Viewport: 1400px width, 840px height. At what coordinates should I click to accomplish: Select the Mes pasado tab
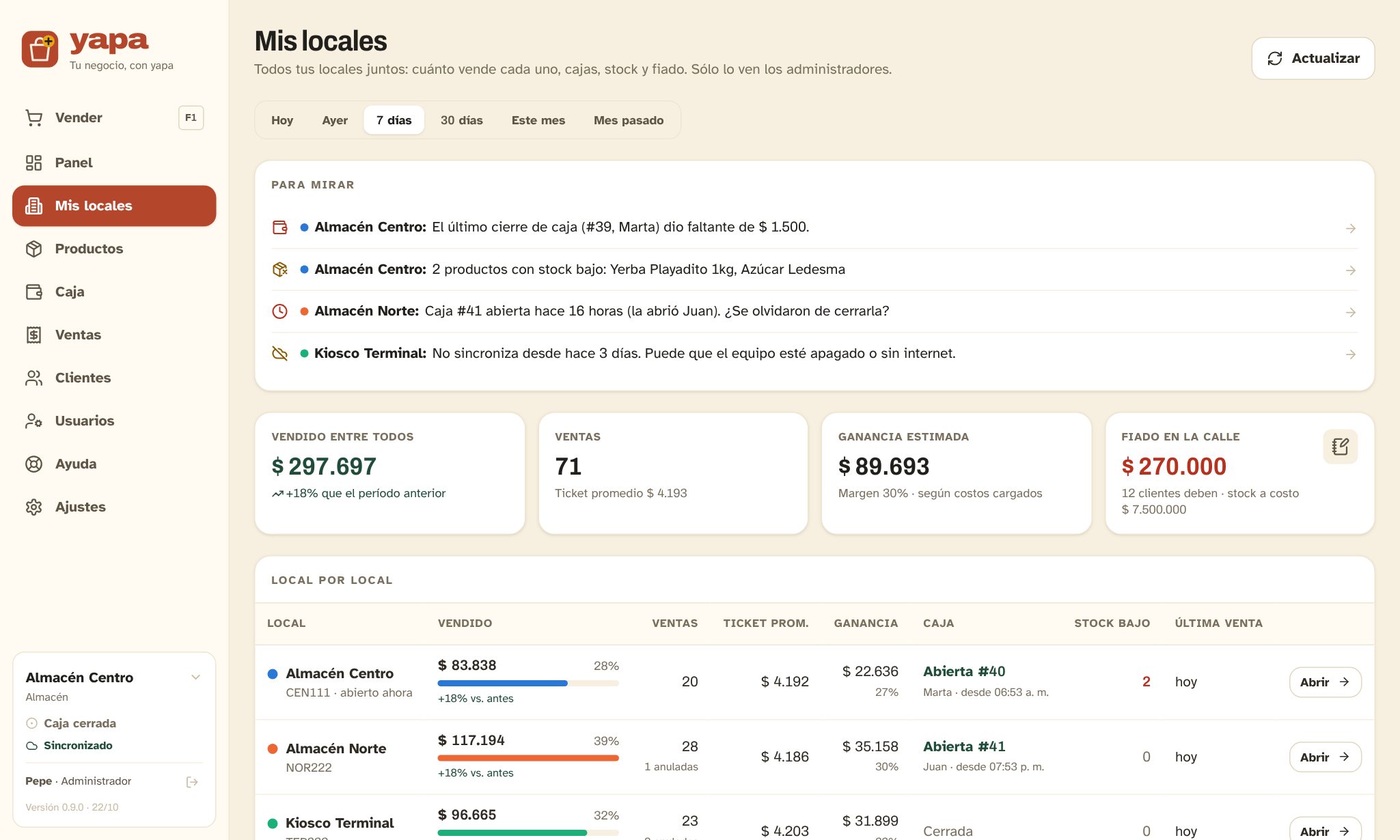click(629, 120)
